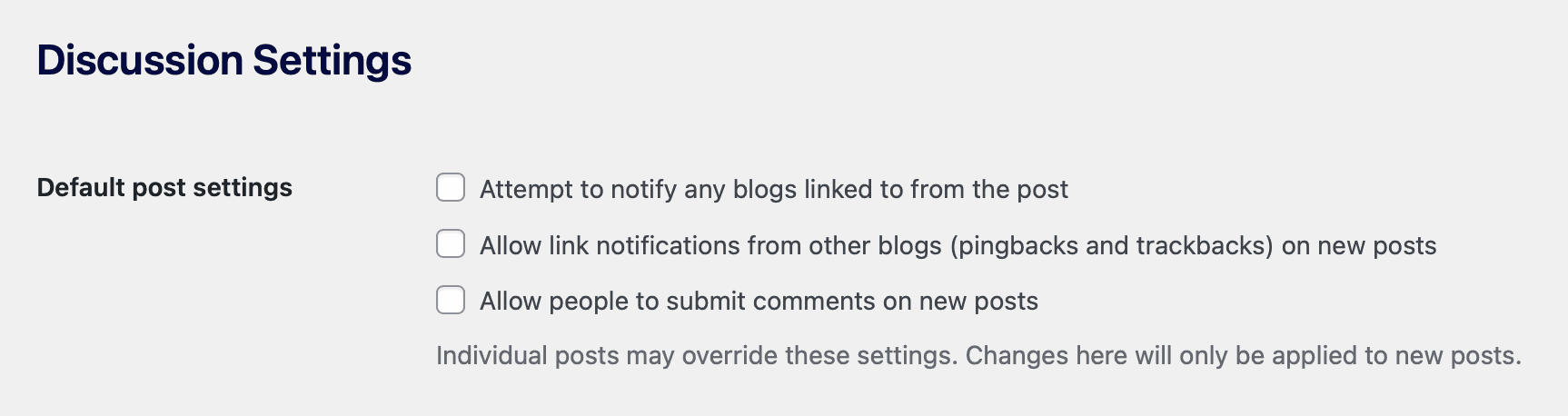Click the word 'Default' in the section label

click(81, 188)
